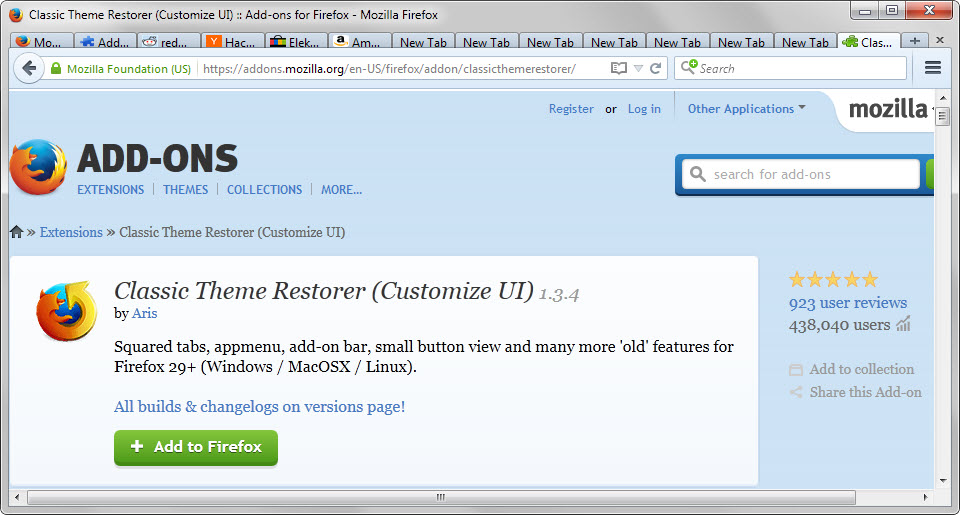Viewport: 960px width, 515px height.
Task: Open the COLLECTIONS menu
Action: [264, 189]
